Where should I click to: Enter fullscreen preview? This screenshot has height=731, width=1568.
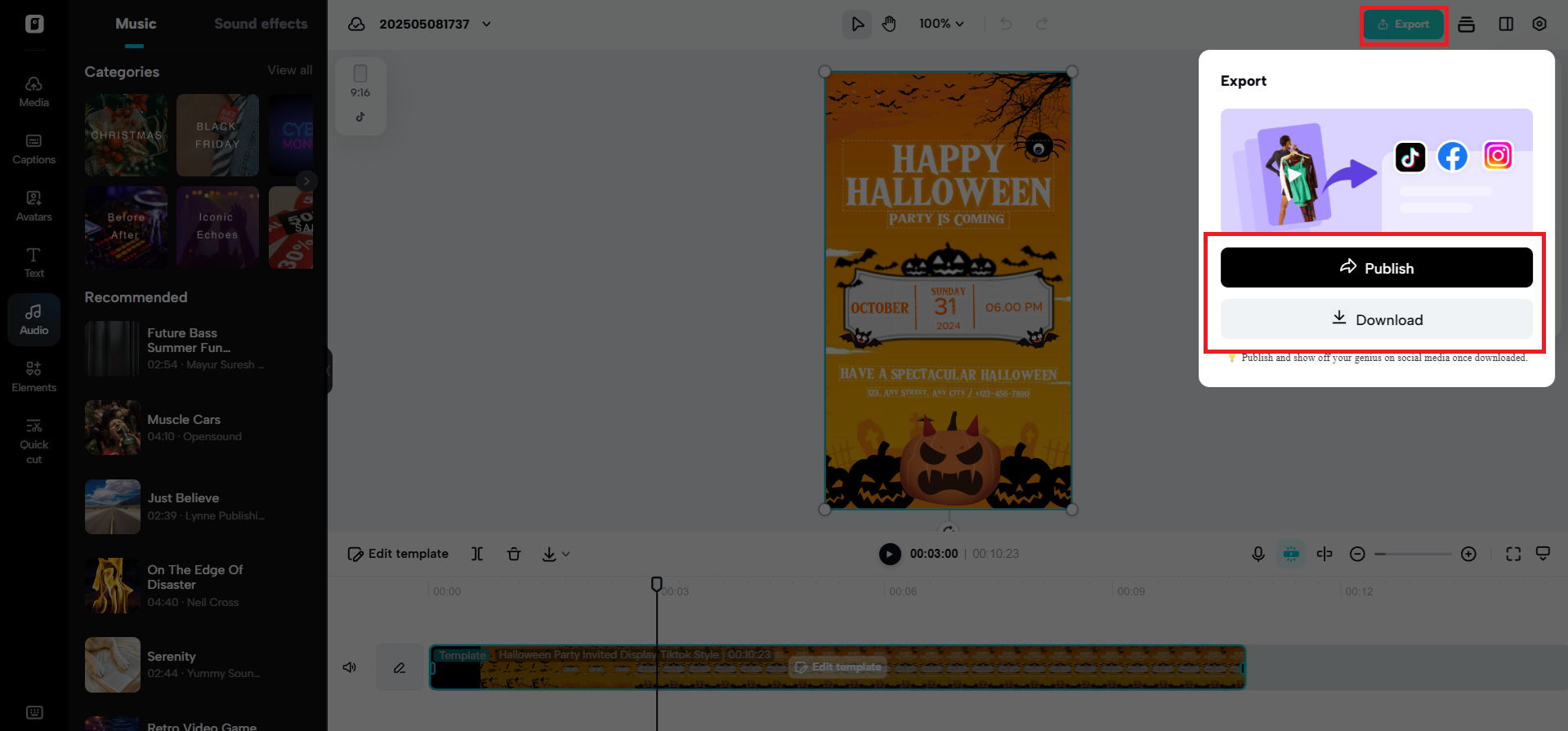(1513, 554)
